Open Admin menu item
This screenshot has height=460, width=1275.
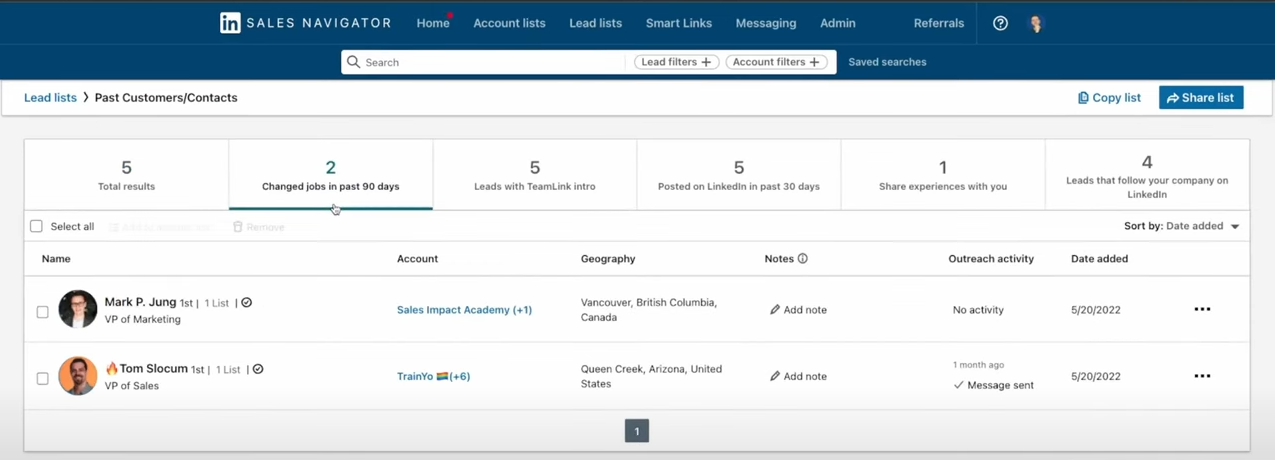coord(838,23)
